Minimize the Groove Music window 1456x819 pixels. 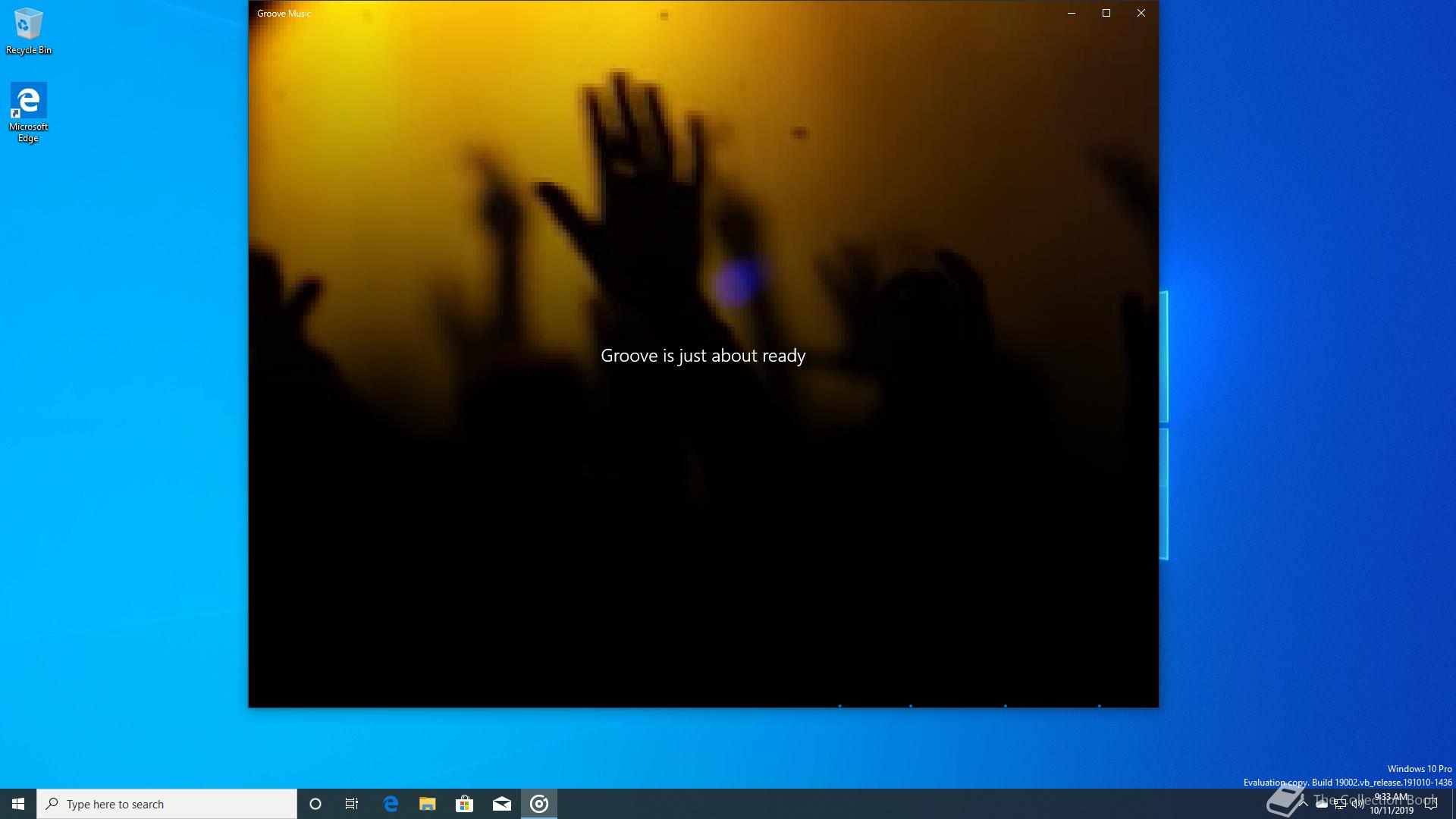1072,13
